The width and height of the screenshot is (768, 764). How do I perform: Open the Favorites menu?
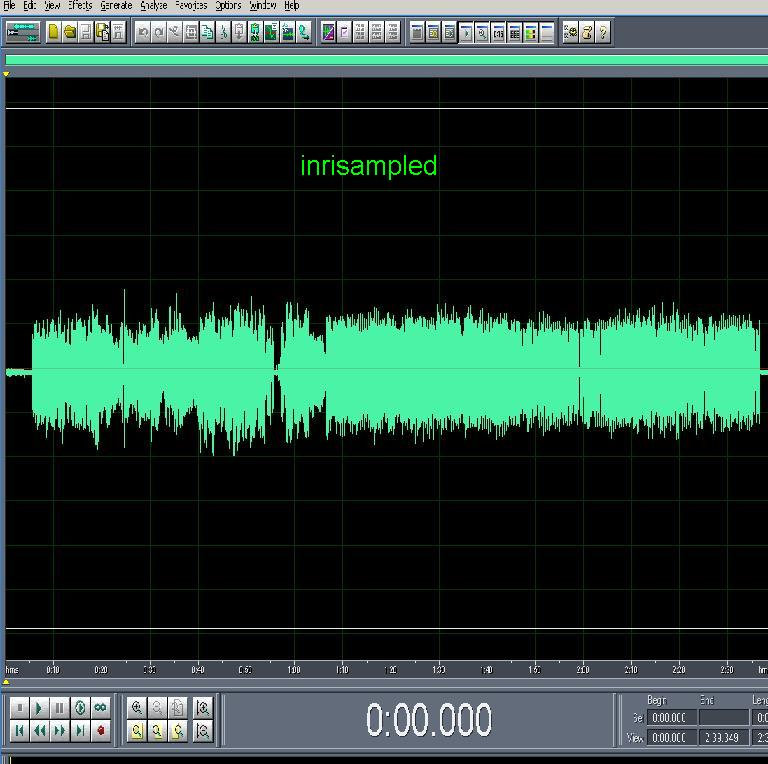(x=191, y=6)
